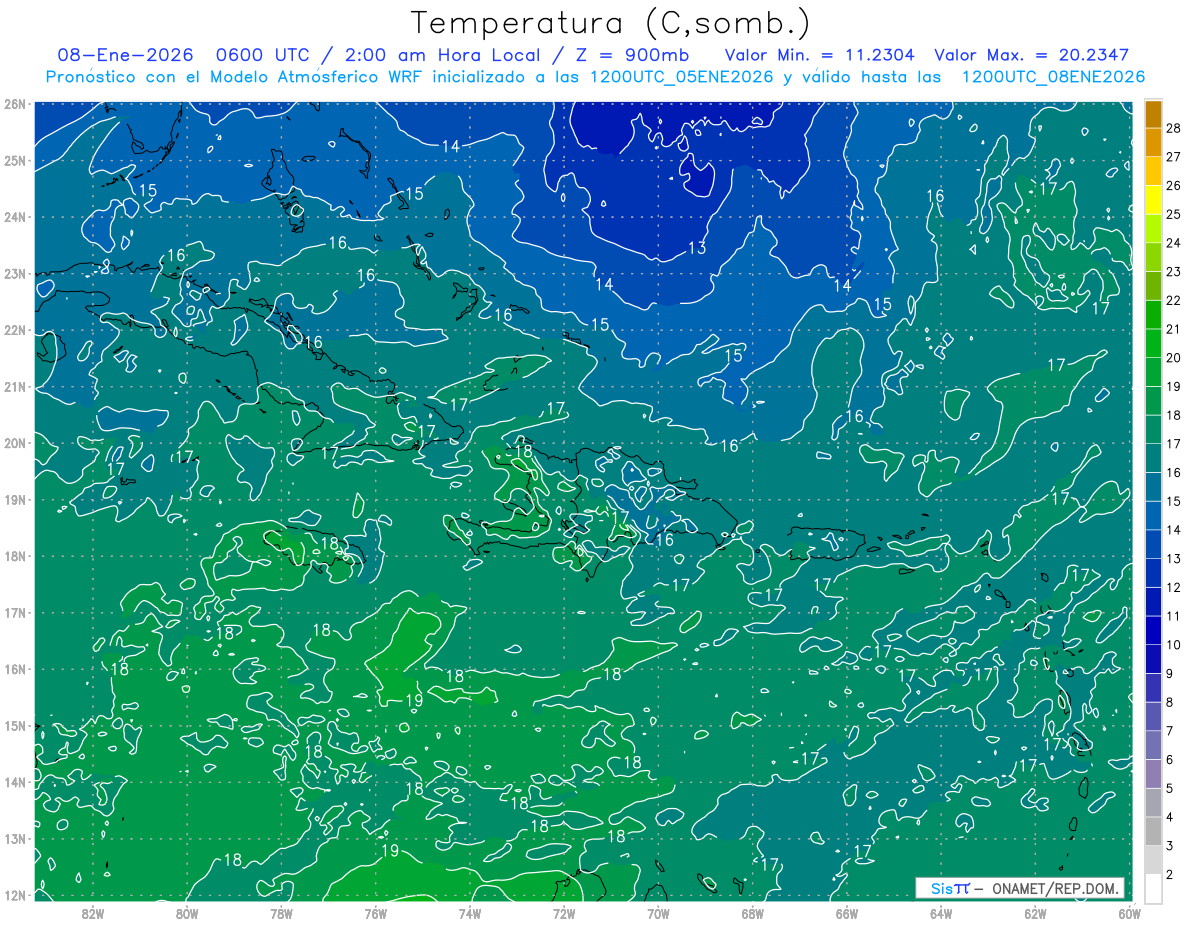Click the 78W longitude axis label

[281, 913]
